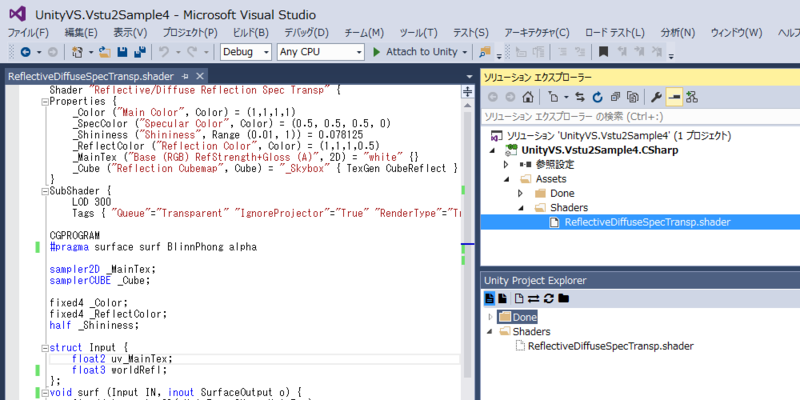
Task: Open Properties wrench icon in Solution Explorer
Action: [x=657, y=97]
